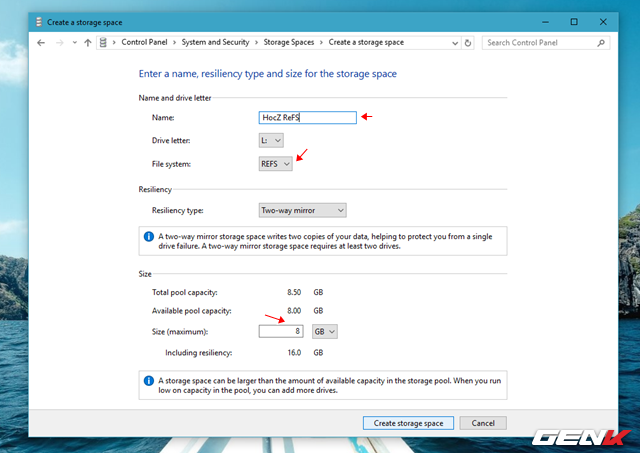Click the two-way mirror info icon
The height and width of the screenshot is (453, 640).
149,236
